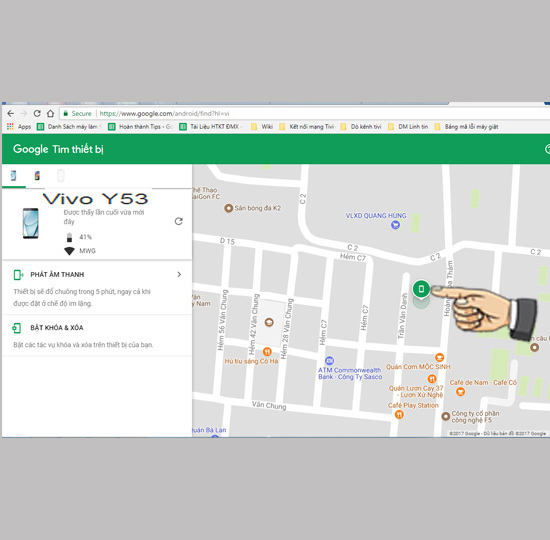Image resolution: width=550 pixels, height=540 pixels.
Task: Click the ATM Commonwealth Bank marker
Action: (329, 361)
